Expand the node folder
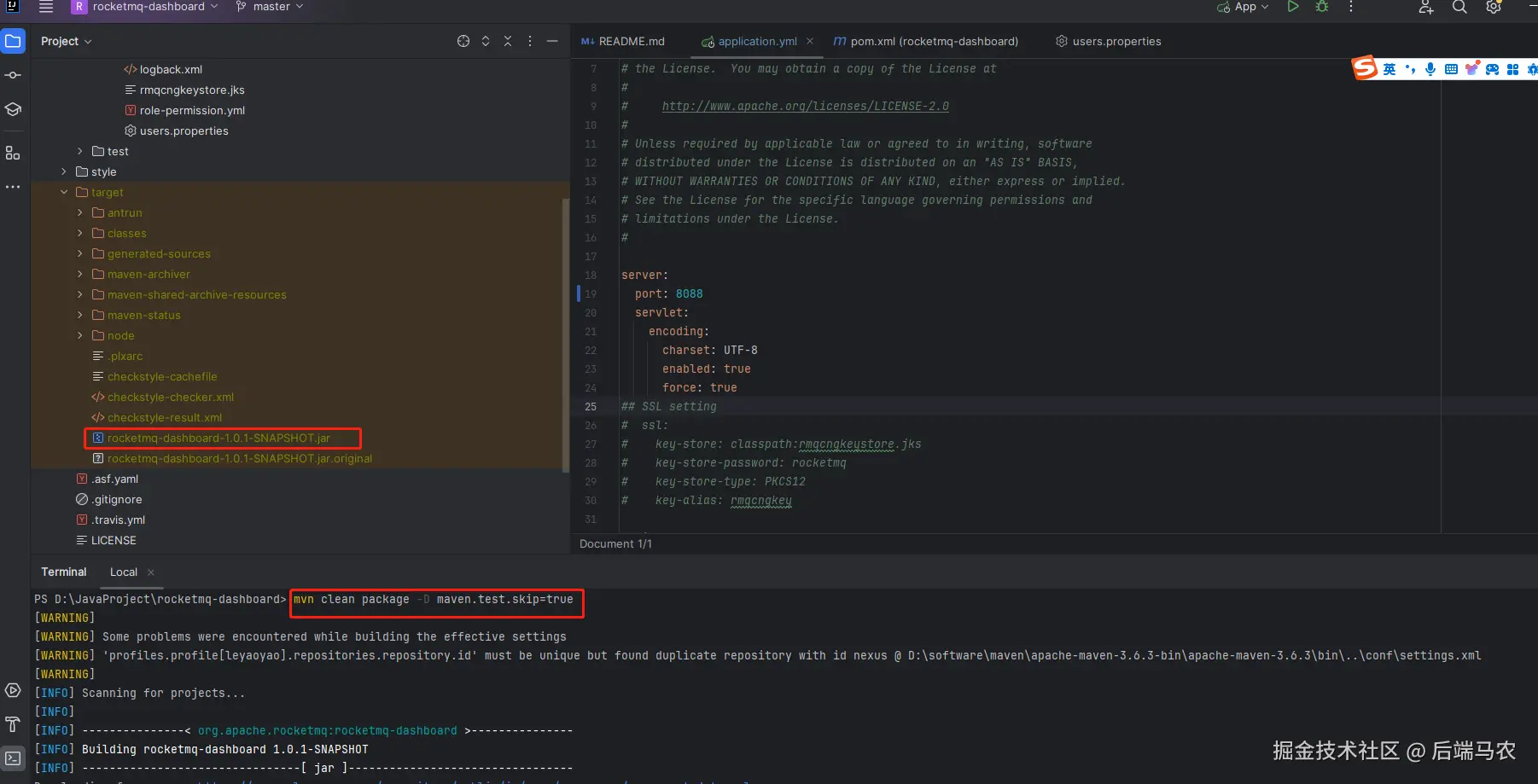This screenshot has width=1538, height=784. [x=80, y=335]
